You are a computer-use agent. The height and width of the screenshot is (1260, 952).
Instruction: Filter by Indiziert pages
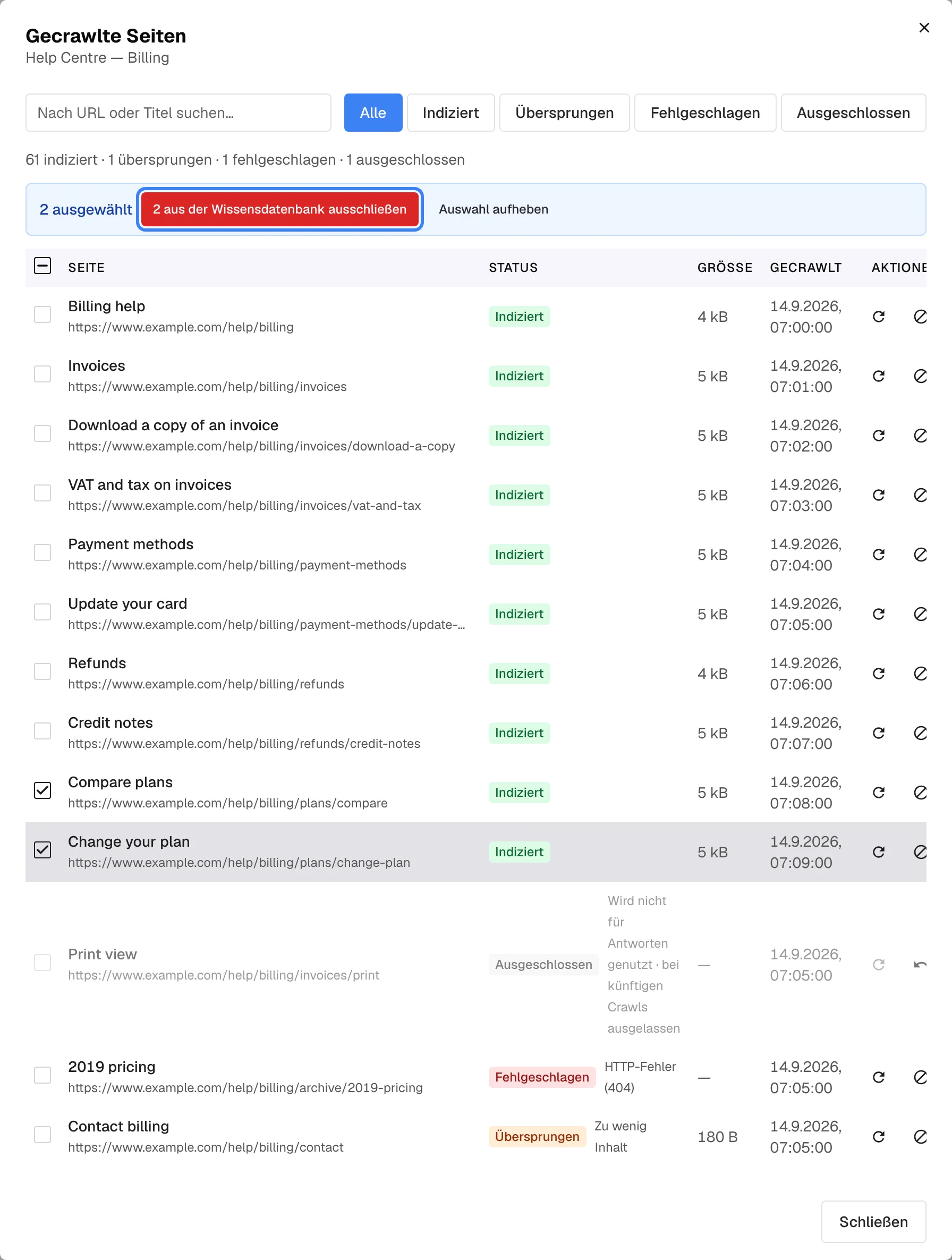tap(450, 113)
